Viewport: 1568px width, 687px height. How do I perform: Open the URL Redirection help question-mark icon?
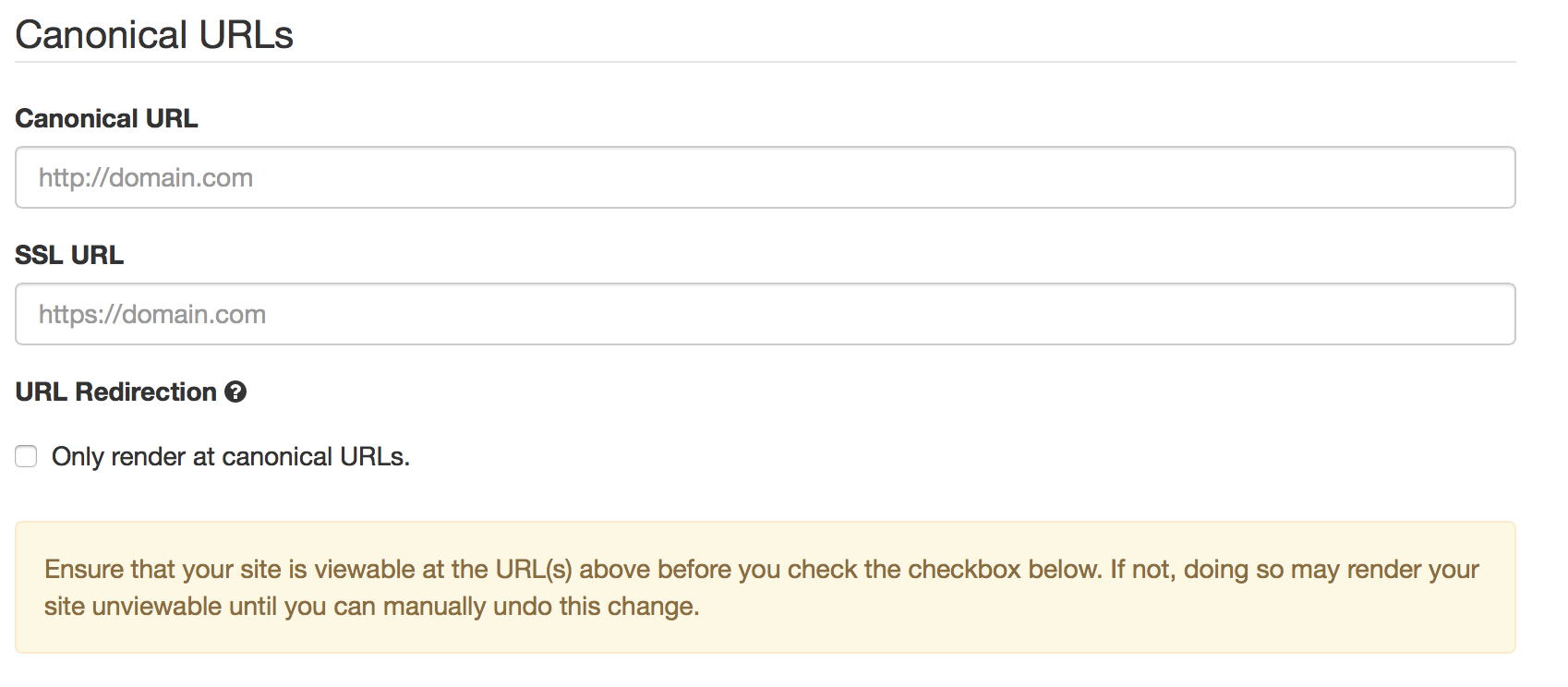click(x=235, y=392)
